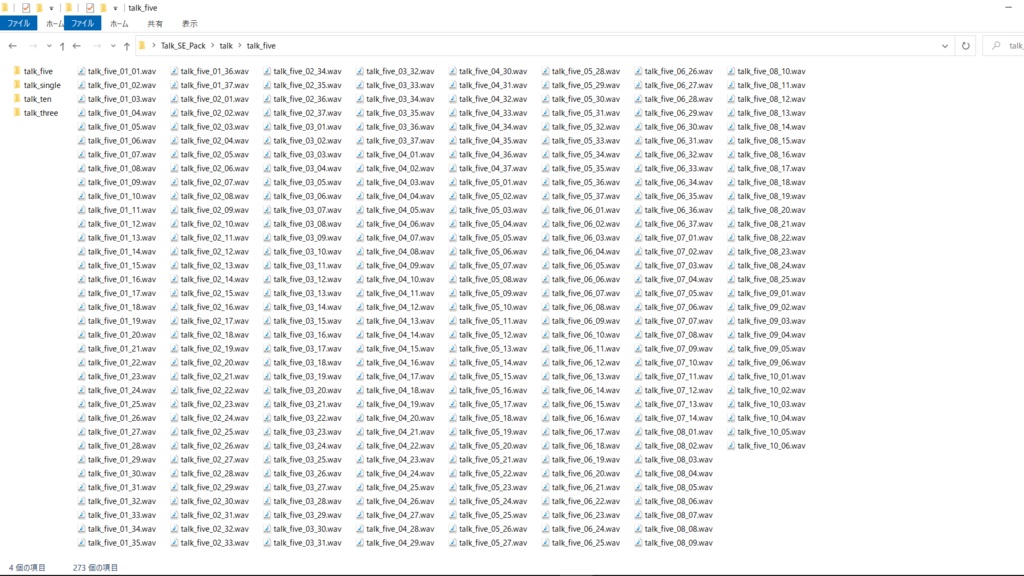Go back using front window's back arrow
The height and width of the screenshot is (576, 1024).
point(76,46)
